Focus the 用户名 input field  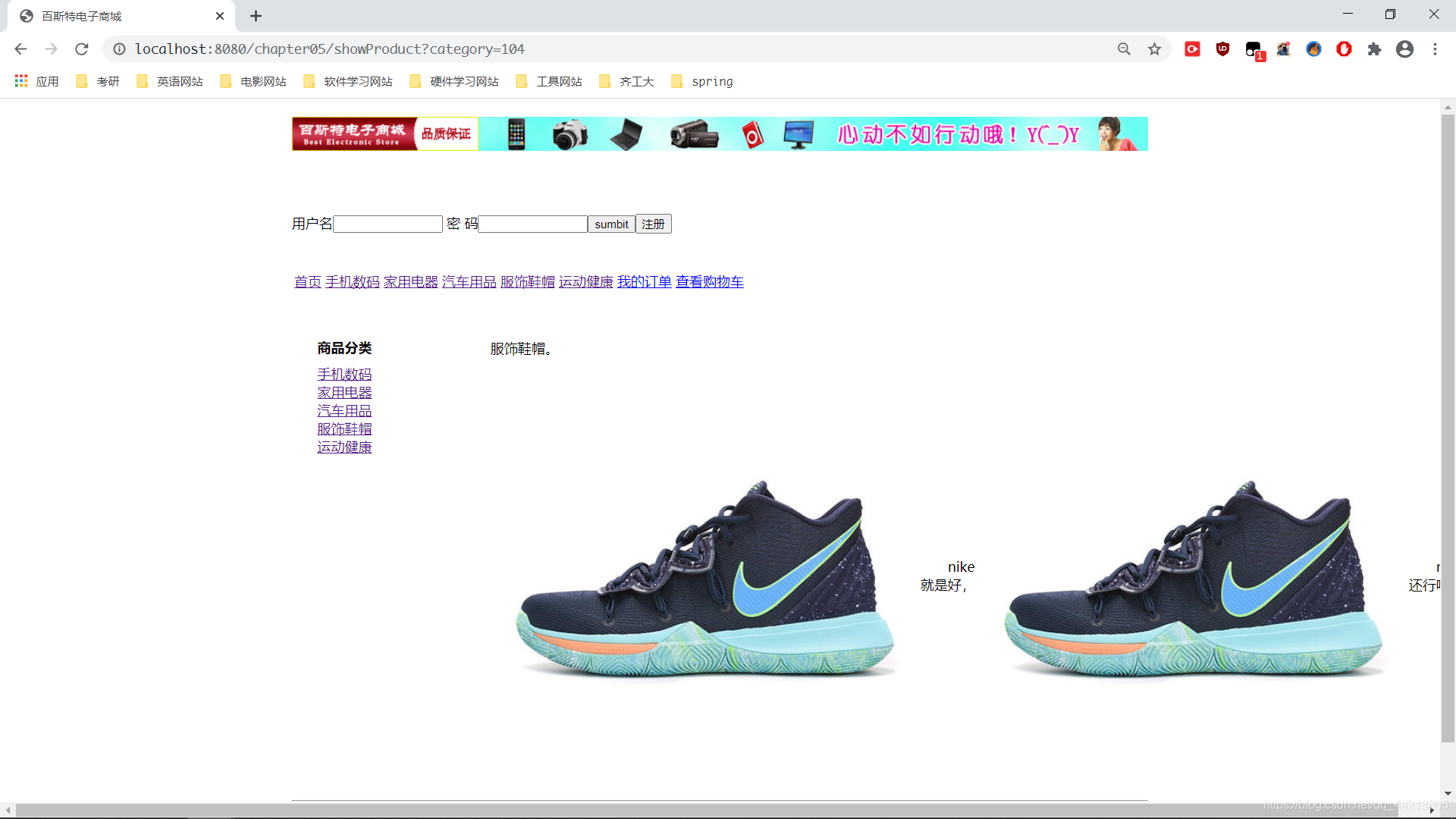click(x=388, y=224)
